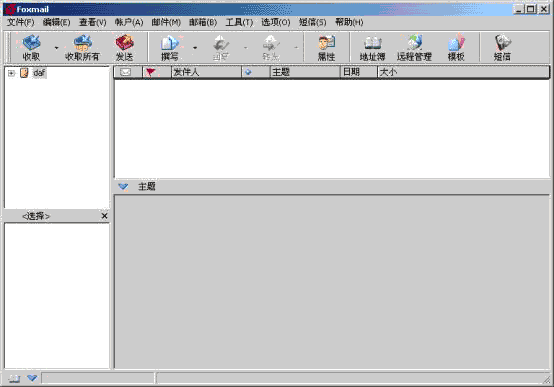The image size is (554, 387).
Task: Click the 短信 SMS toolbar icon
Action: click(x=502, y=47)
